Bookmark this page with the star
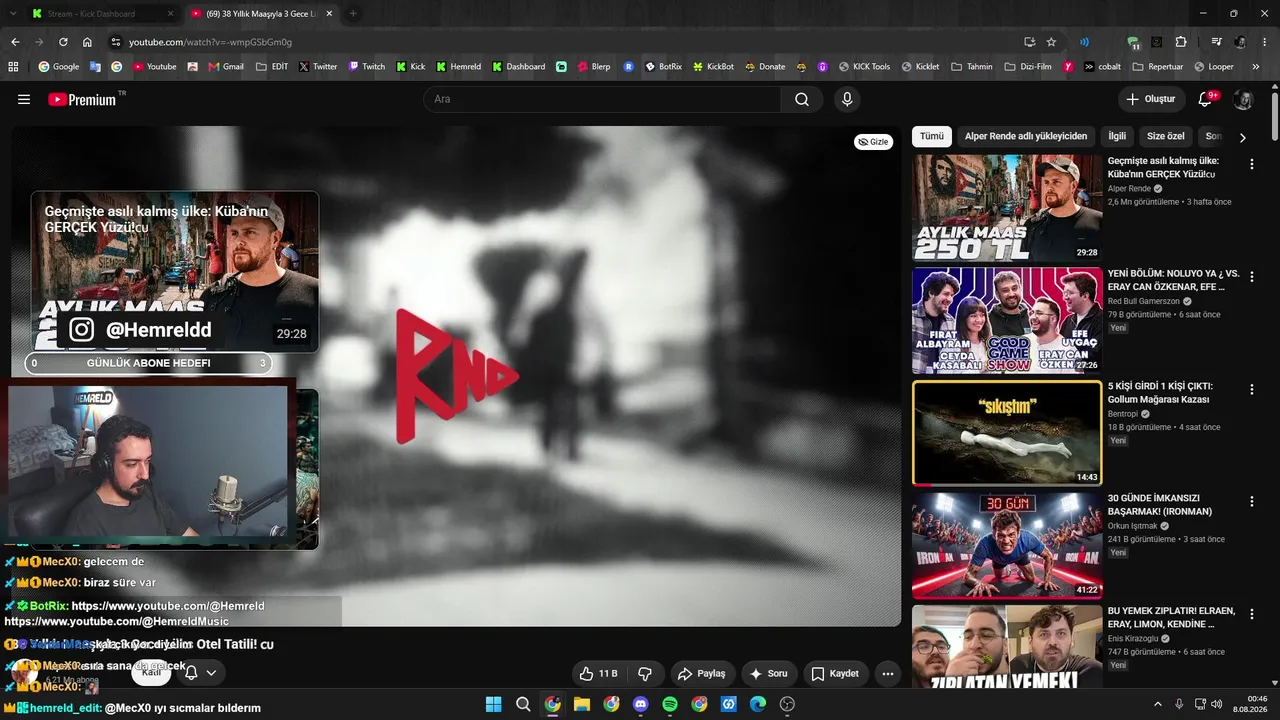The image size is (1280, 720). 1051,42
